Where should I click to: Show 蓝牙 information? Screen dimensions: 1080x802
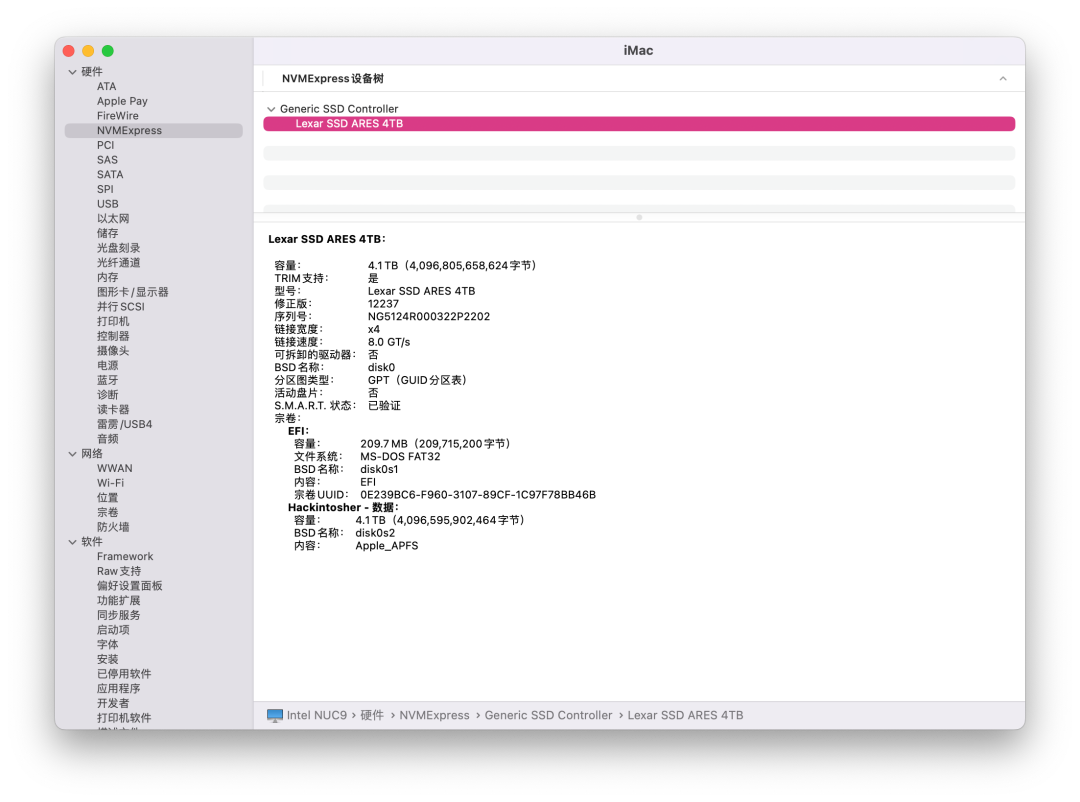(107, 380)
